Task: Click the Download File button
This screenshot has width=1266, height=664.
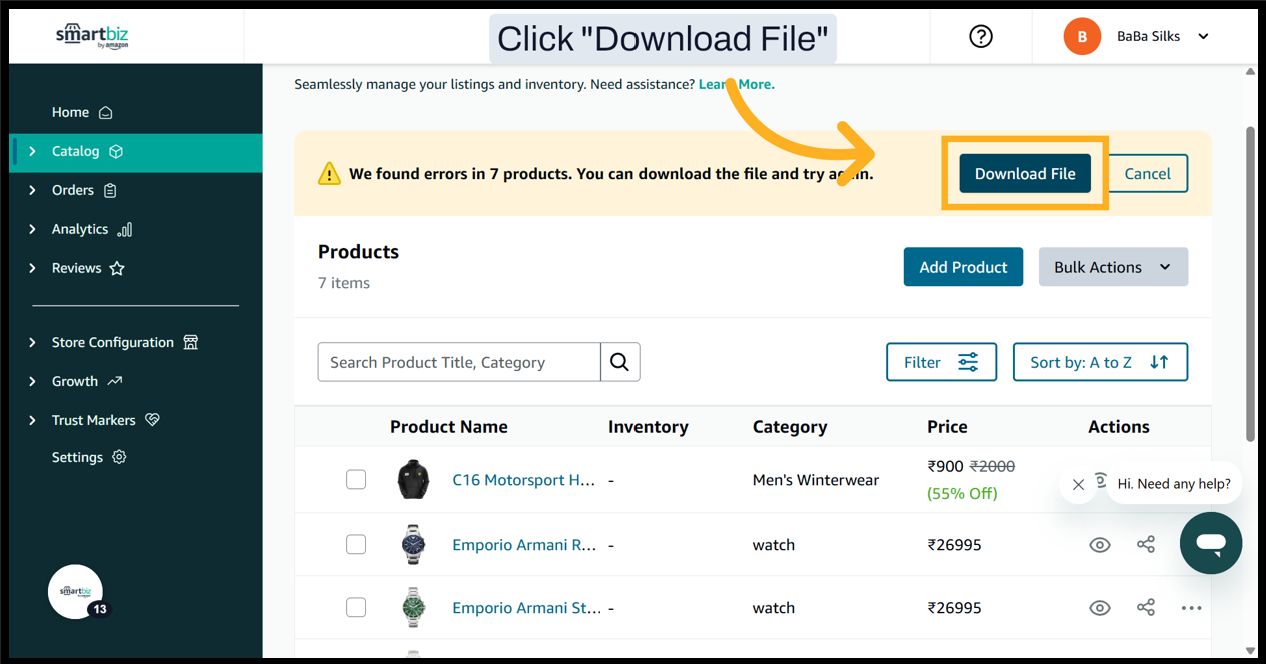Action: point(1025,174)
